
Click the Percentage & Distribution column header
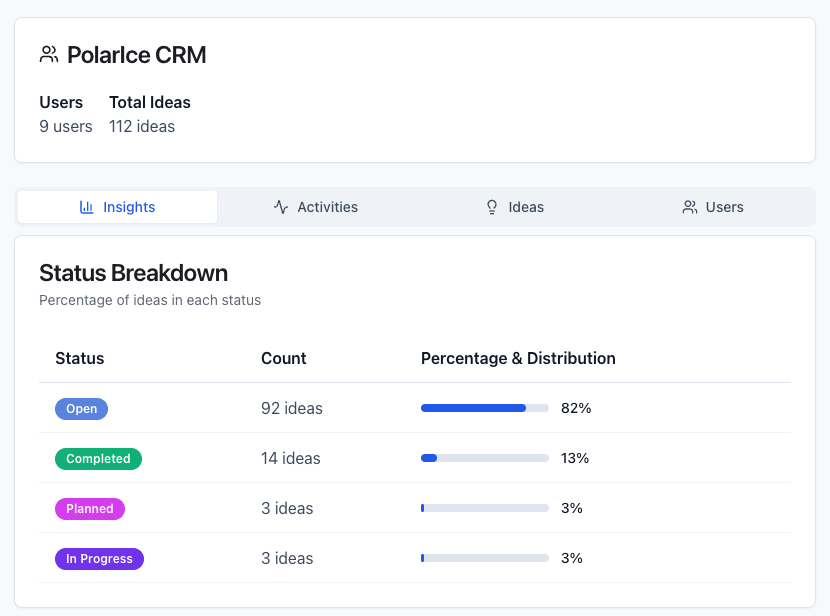(518, 358)
